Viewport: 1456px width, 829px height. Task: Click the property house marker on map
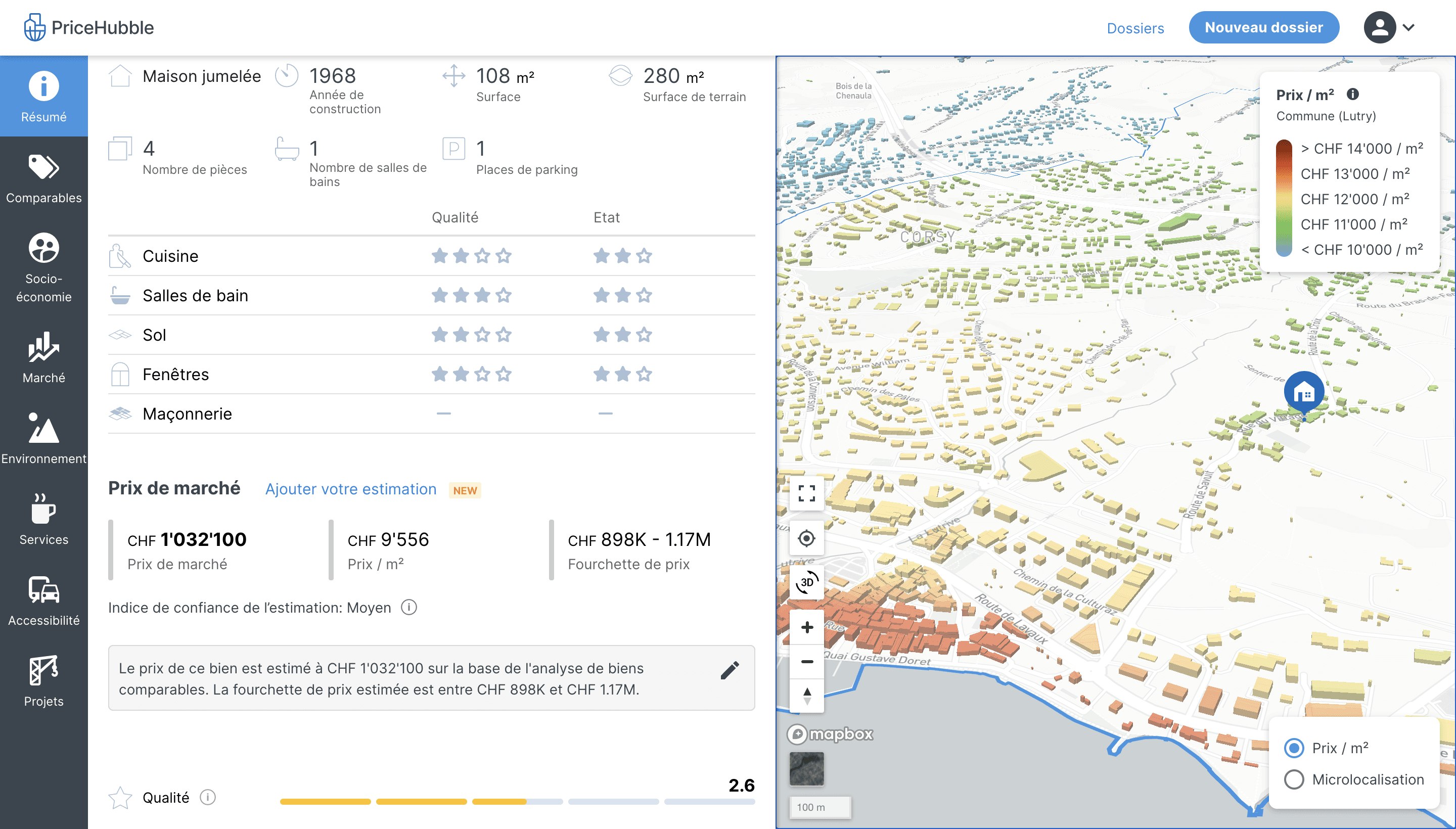coord(1303,392)
